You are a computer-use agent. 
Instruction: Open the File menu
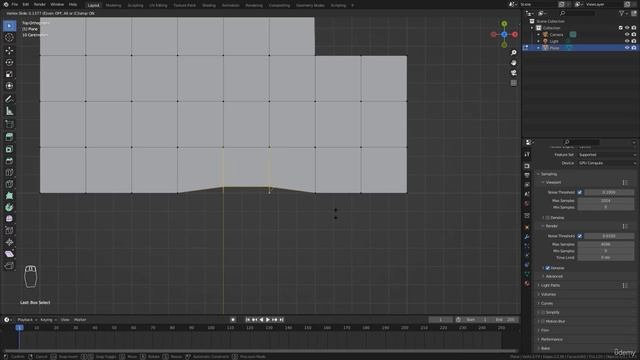click(15, 4)
